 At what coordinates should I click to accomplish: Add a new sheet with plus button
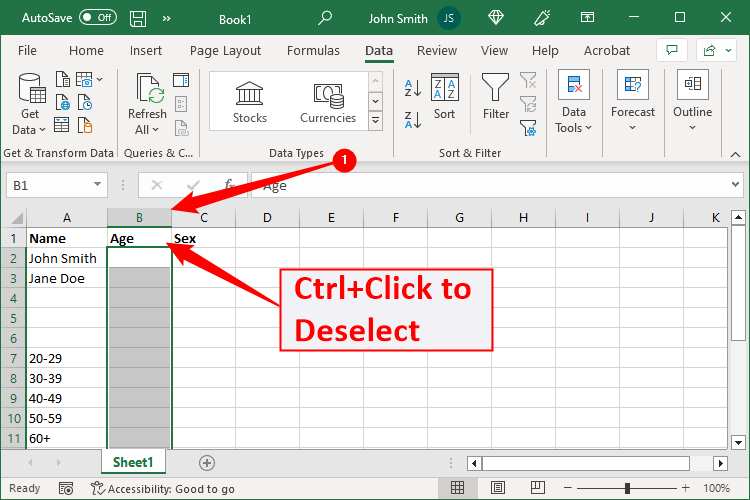207,462
